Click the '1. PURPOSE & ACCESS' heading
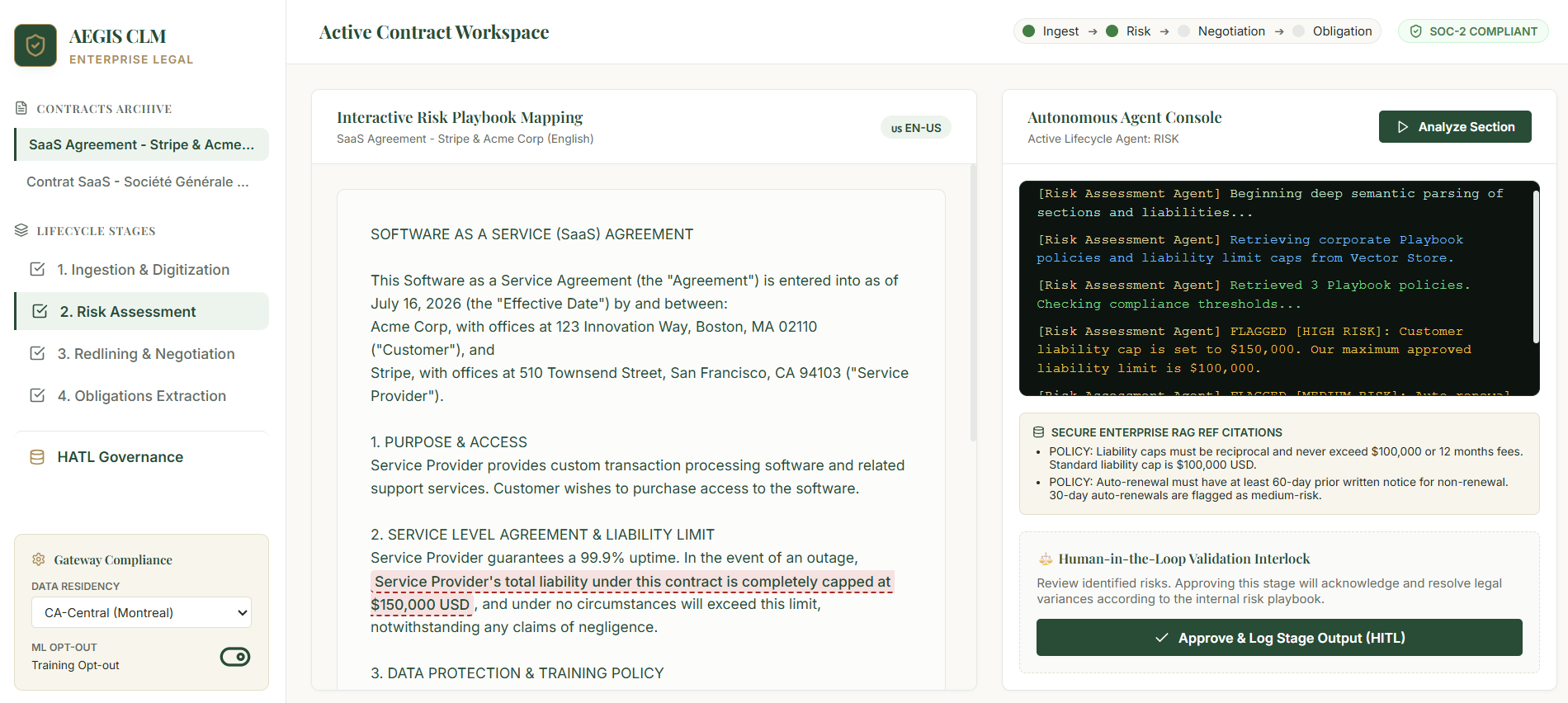Viewport: 1568px width, 703px height. pyautogui.click(x=449, y=442)
